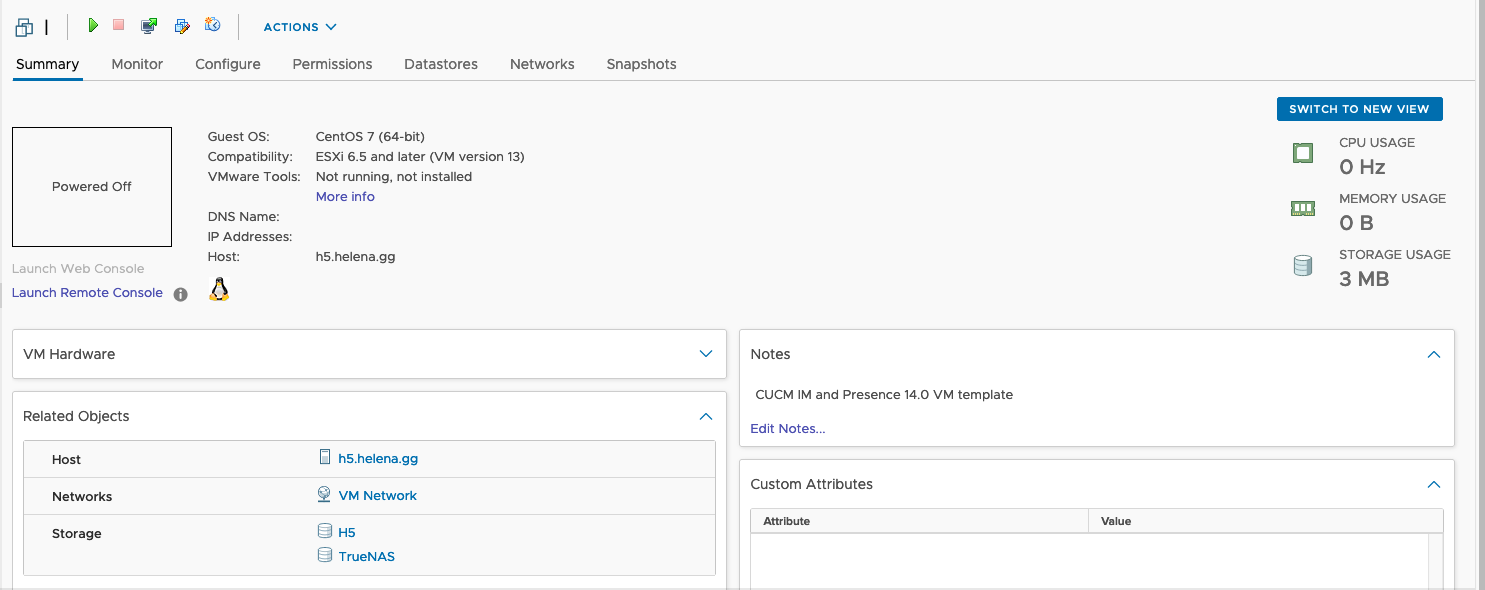Click the green Power On icon
The image size is (1485, 590).
pyautogui.click(x=93, y=26)
